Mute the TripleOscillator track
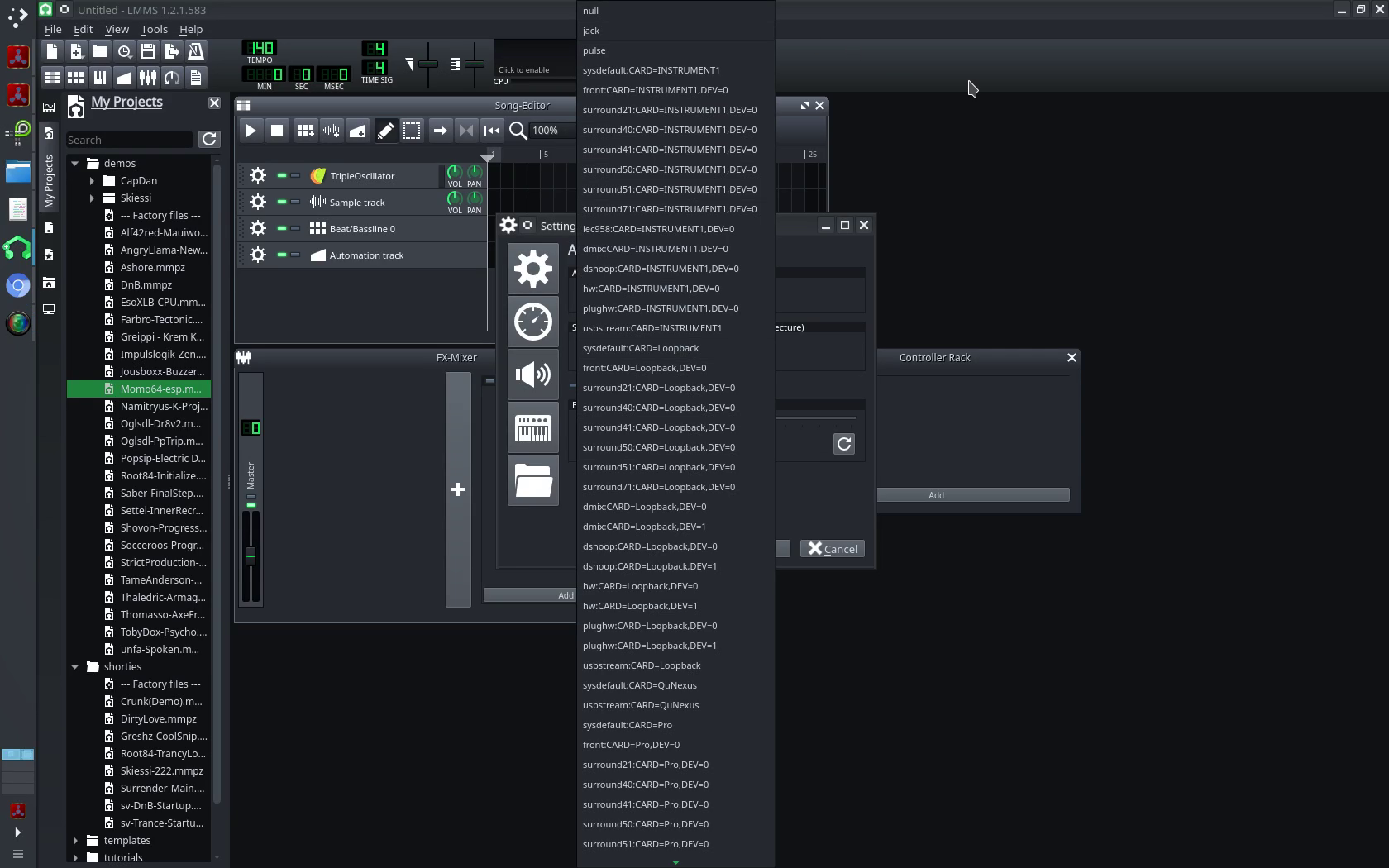 (x=282, y=175)
